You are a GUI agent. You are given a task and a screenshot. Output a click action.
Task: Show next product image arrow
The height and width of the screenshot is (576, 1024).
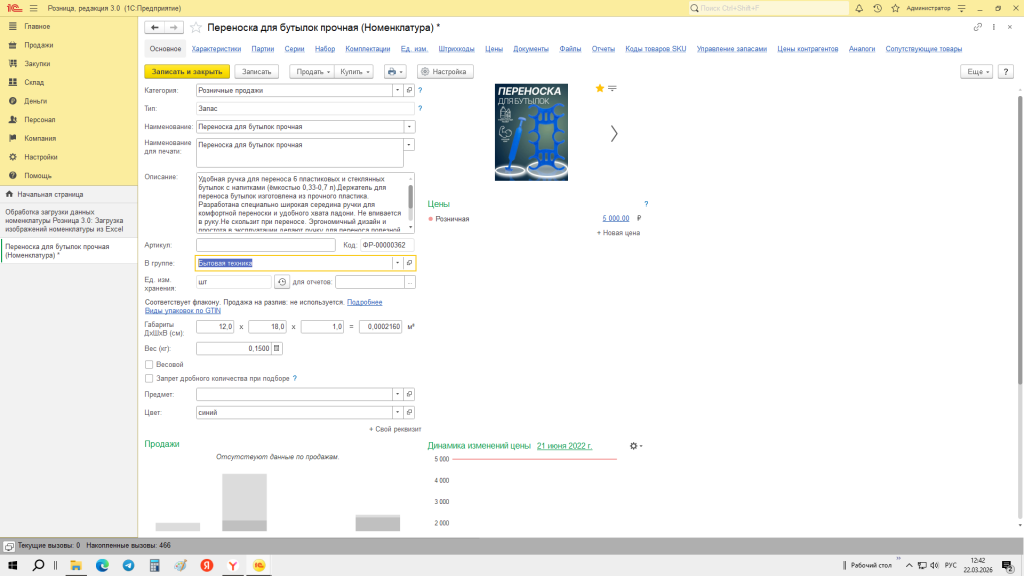614,134
